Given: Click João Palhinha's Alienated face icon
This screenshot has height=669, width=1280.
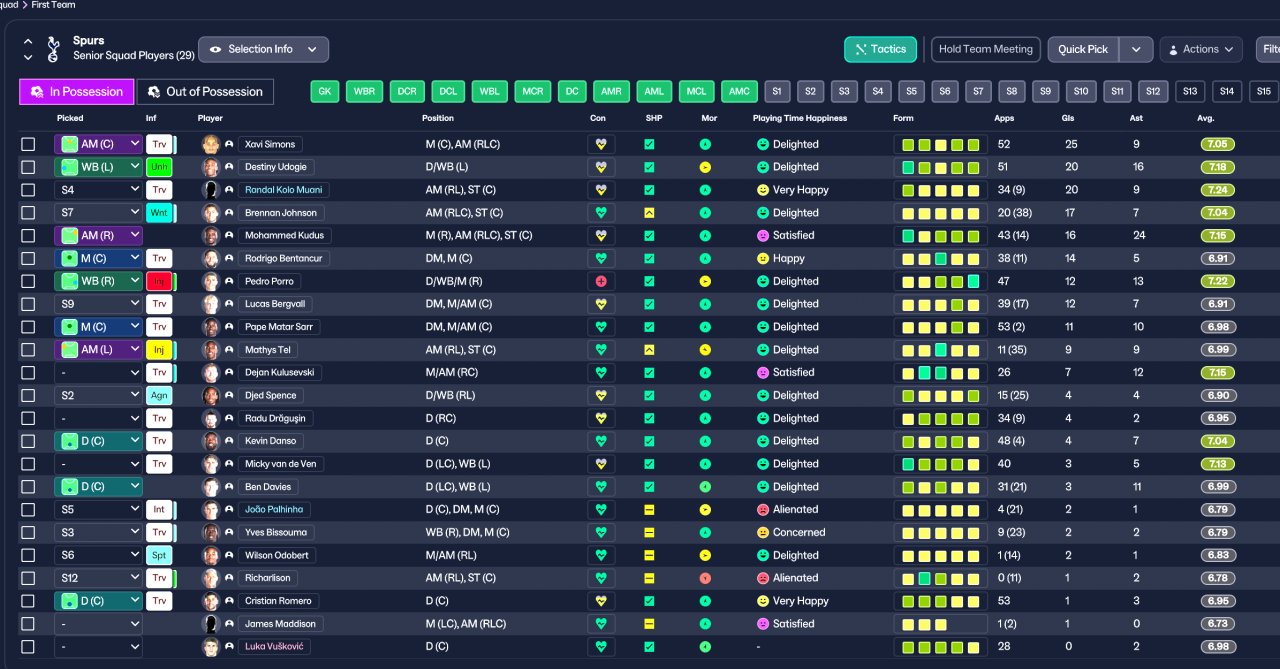Looking at the screenshot, I should (763, 510).
